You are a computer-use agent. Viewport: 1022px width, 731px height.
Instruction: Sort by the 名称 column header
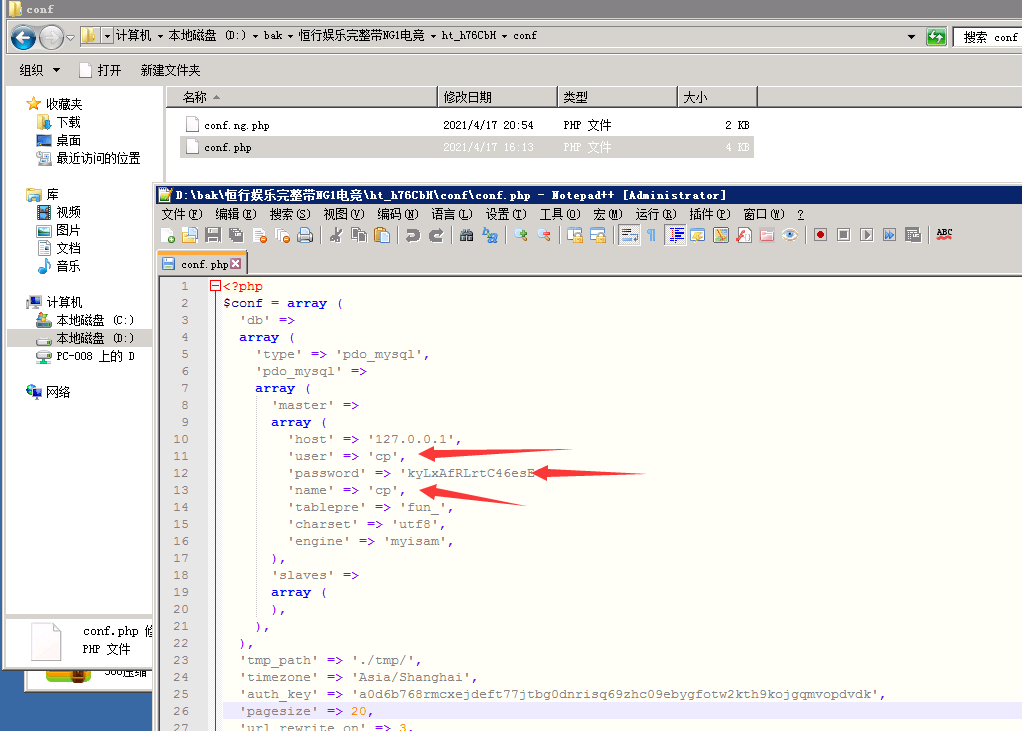click(302, 97)
